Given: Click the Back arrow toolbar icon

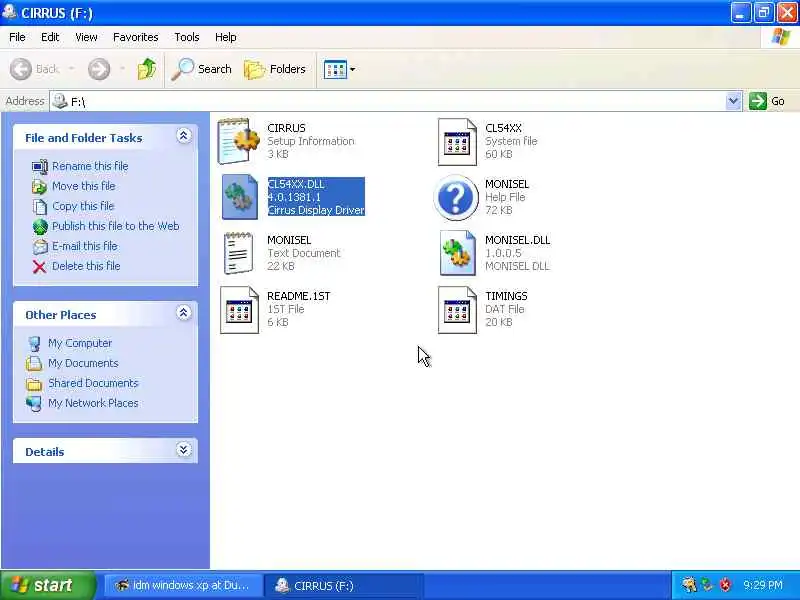Looking at the screenshot, I should tap(21, 69).
